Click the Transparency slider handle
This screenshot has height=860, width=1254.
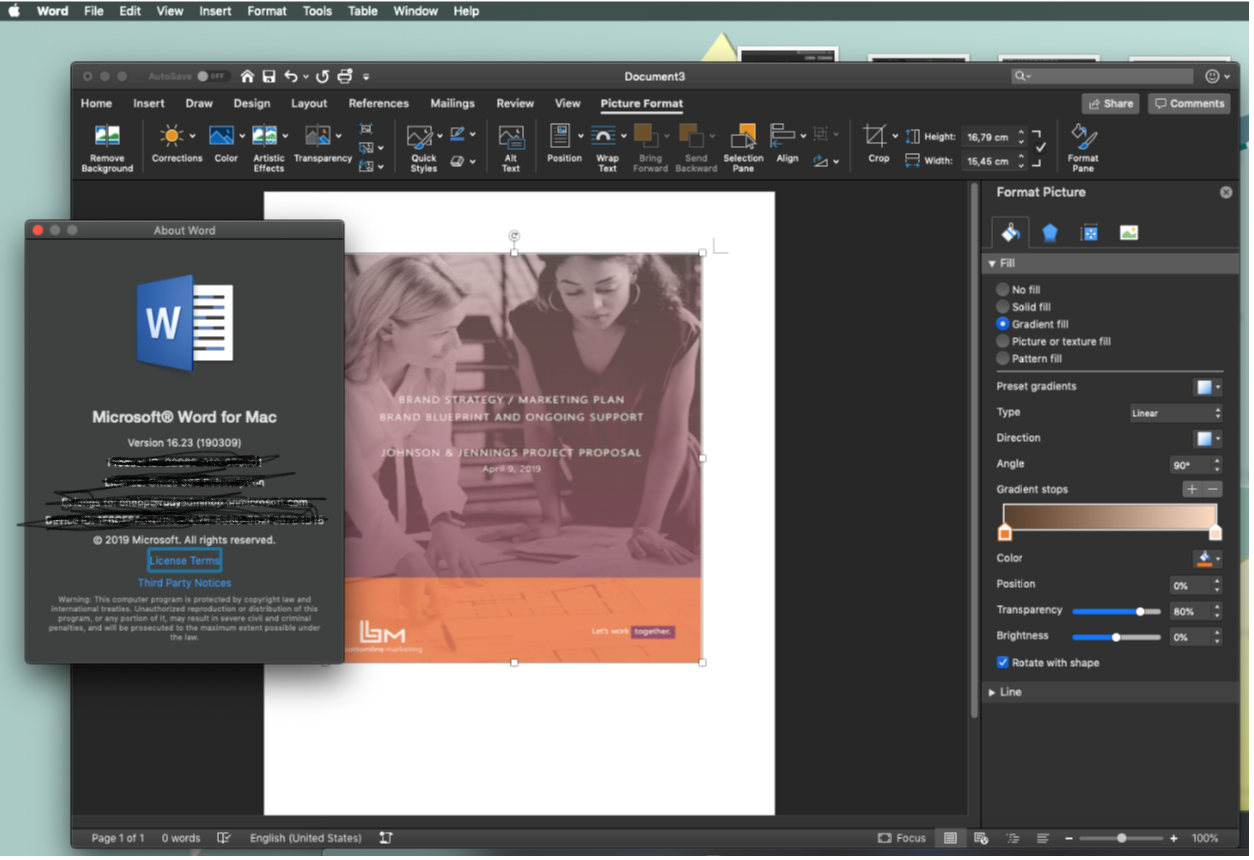[x=1140, y=611]
